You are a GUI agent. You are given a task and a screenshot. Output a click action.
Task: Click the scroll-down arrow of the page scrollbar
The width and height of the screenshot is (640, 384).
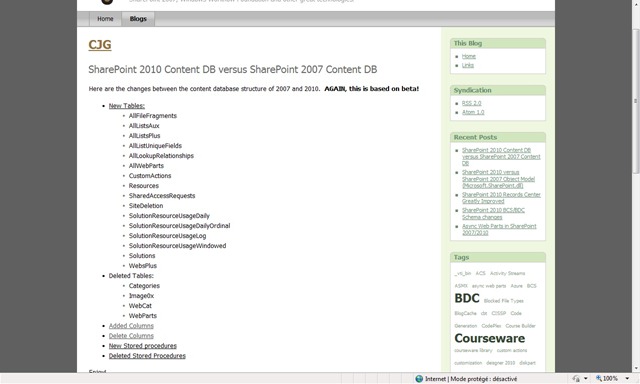point(636,368)
